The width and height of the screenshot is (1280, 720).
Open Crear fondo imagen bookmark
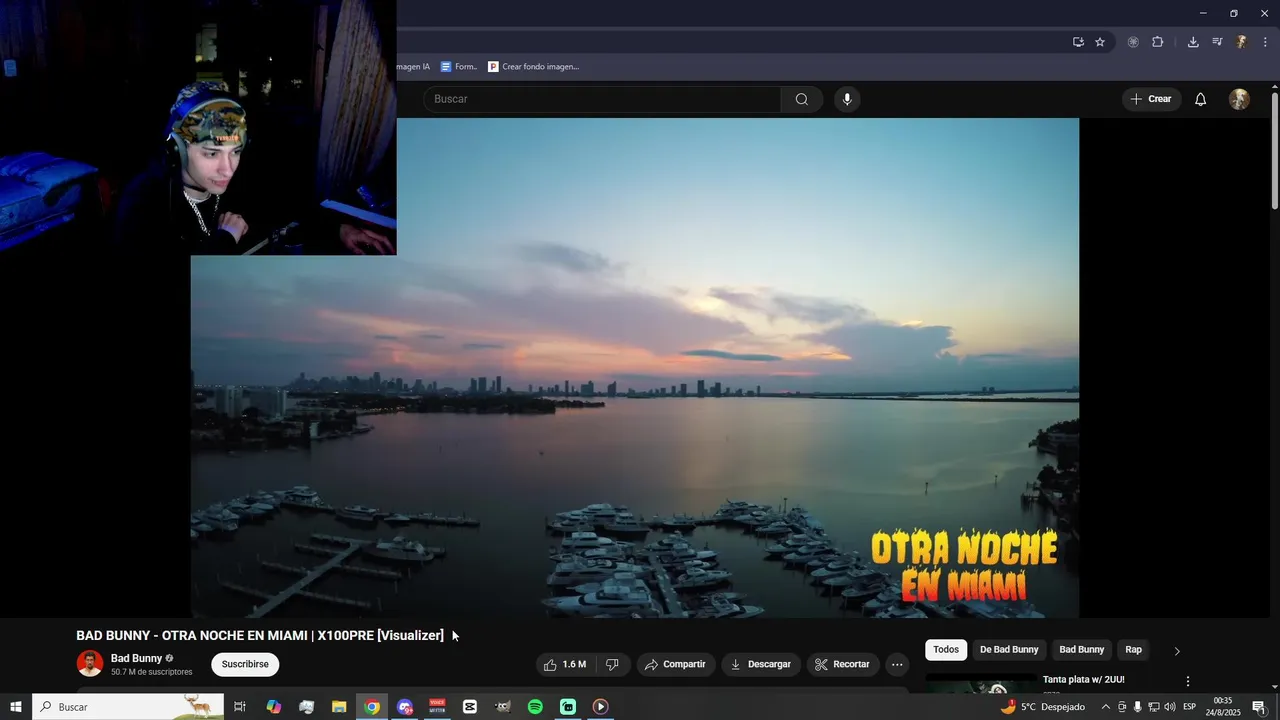[x=534, y=67]
